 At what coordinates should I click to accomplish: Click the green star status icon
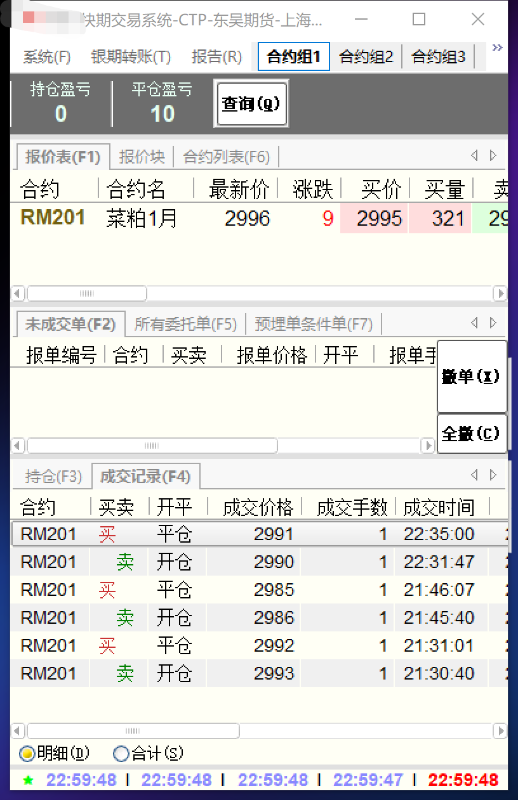28,780
